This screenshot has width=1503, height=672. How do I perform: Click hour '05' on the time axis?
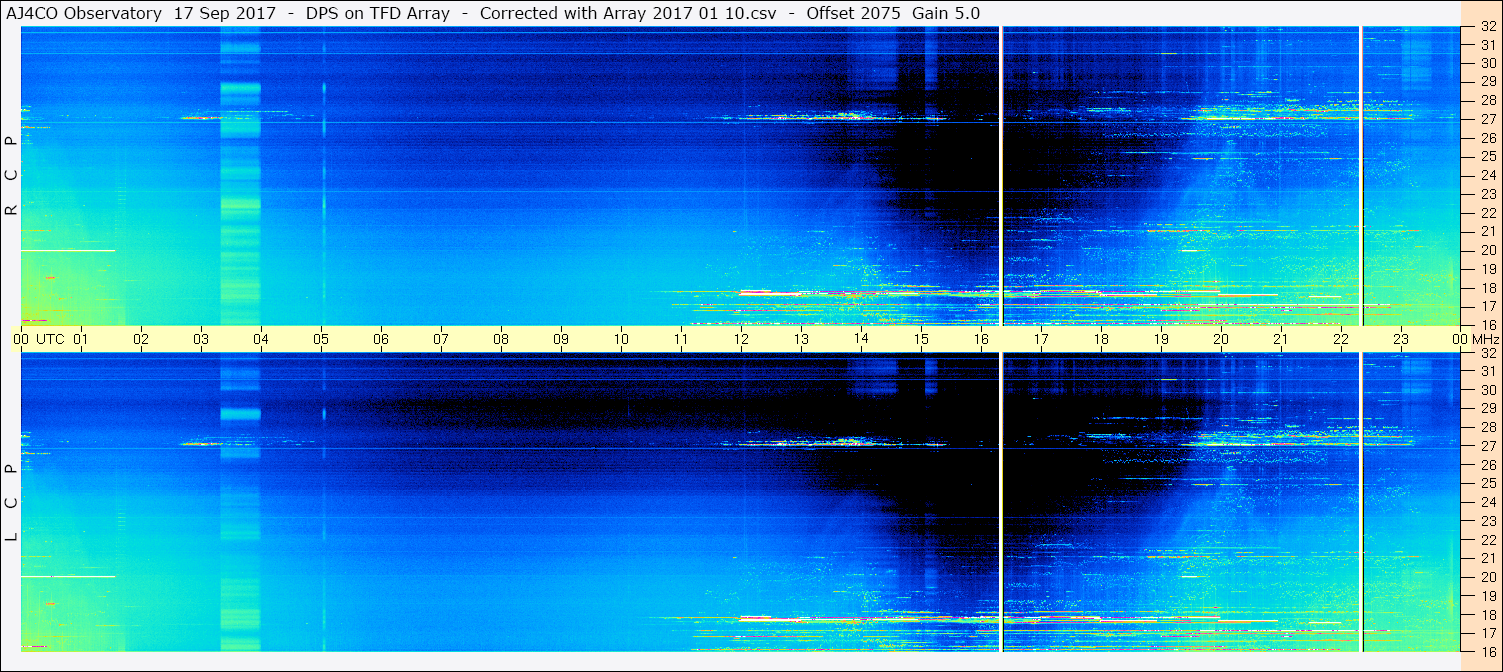click(x=321, y=339)
